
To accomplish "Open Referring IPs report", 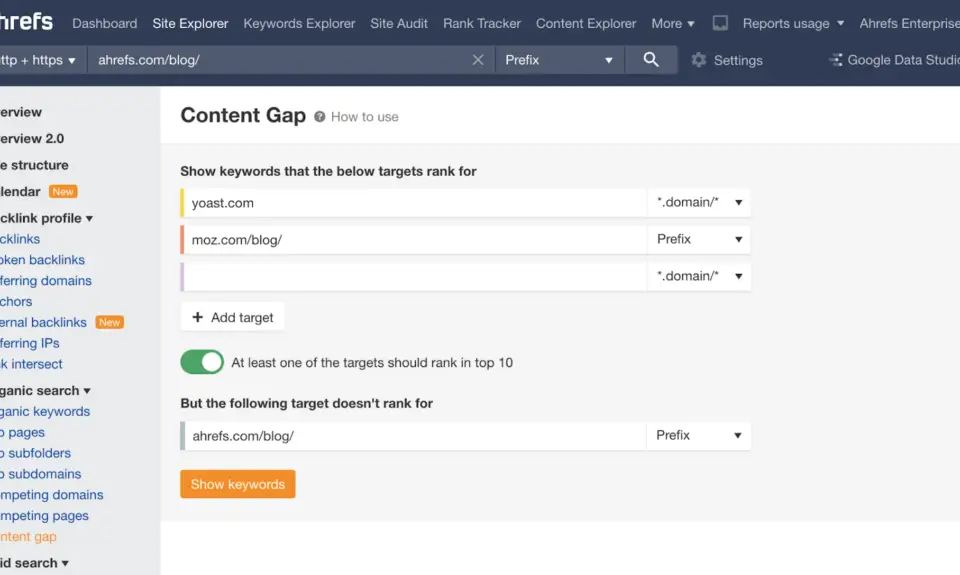I will pos(29,343).
